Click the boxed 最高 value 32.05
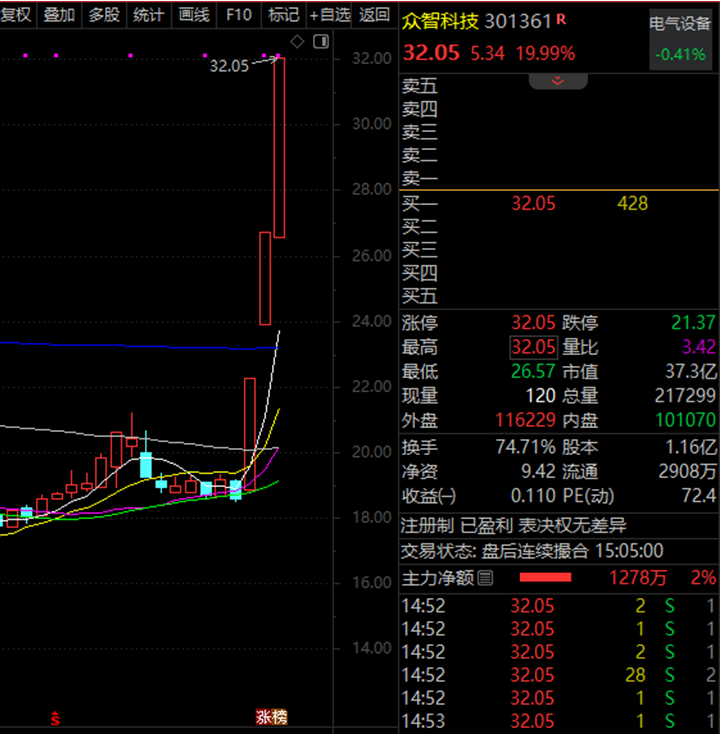The width and height of the screenshot is (720, 734). [533, 347]
